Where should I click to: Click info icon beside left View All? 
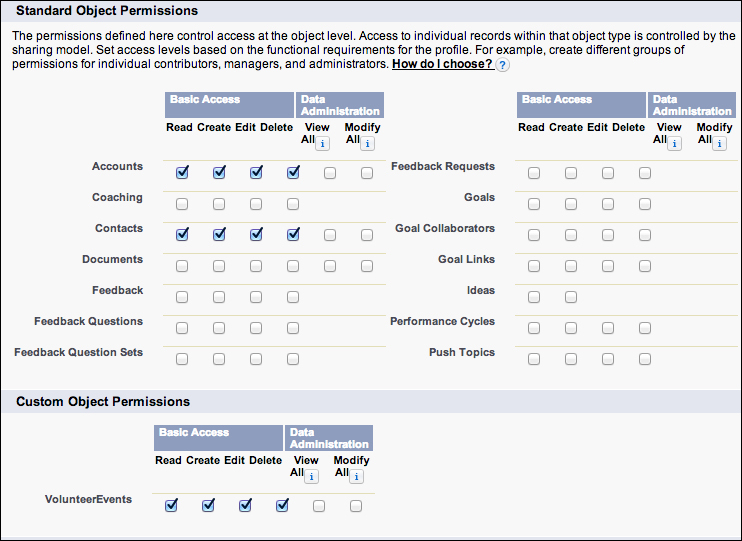pyautogui.click(x=322, y=143)
